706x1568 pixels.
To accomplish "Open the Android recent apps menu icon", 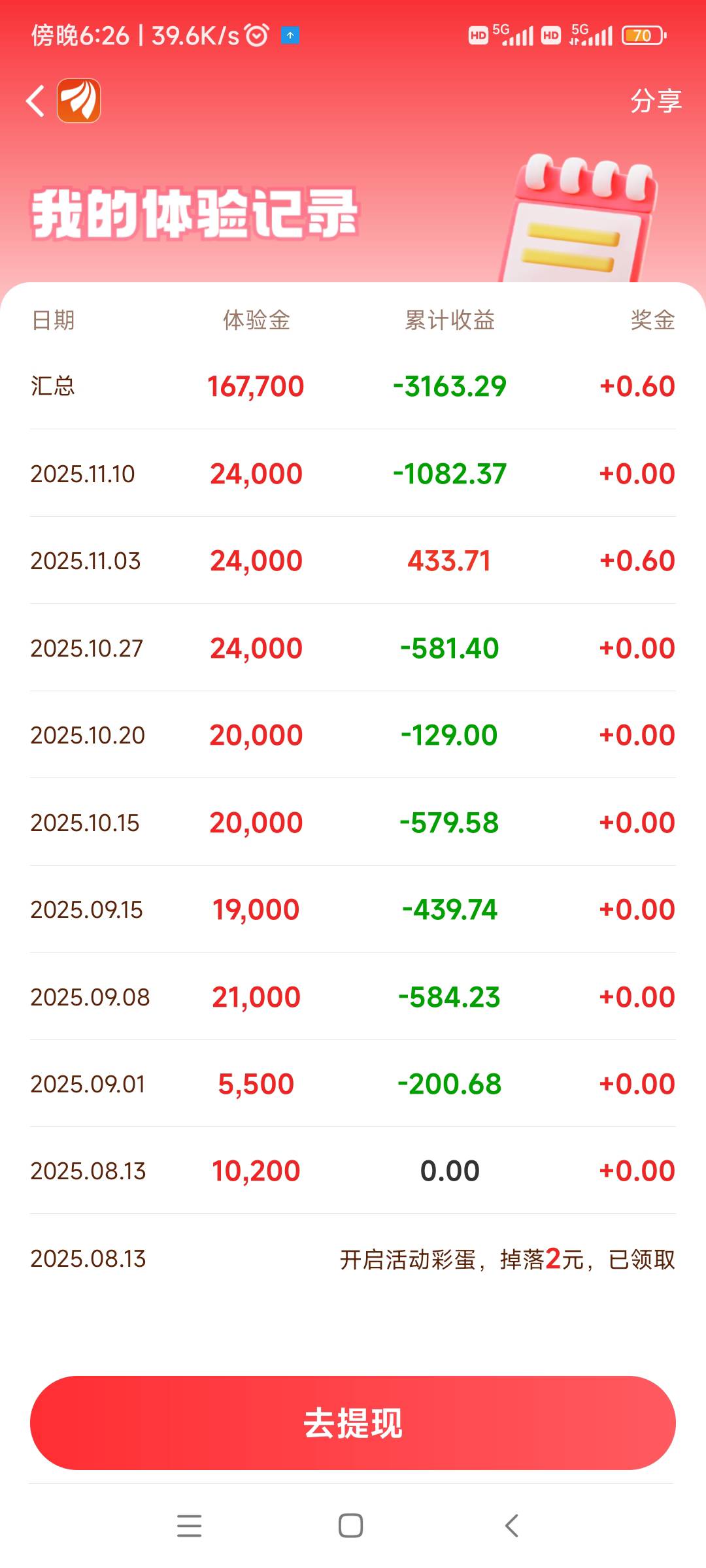I will point(190,1526).
